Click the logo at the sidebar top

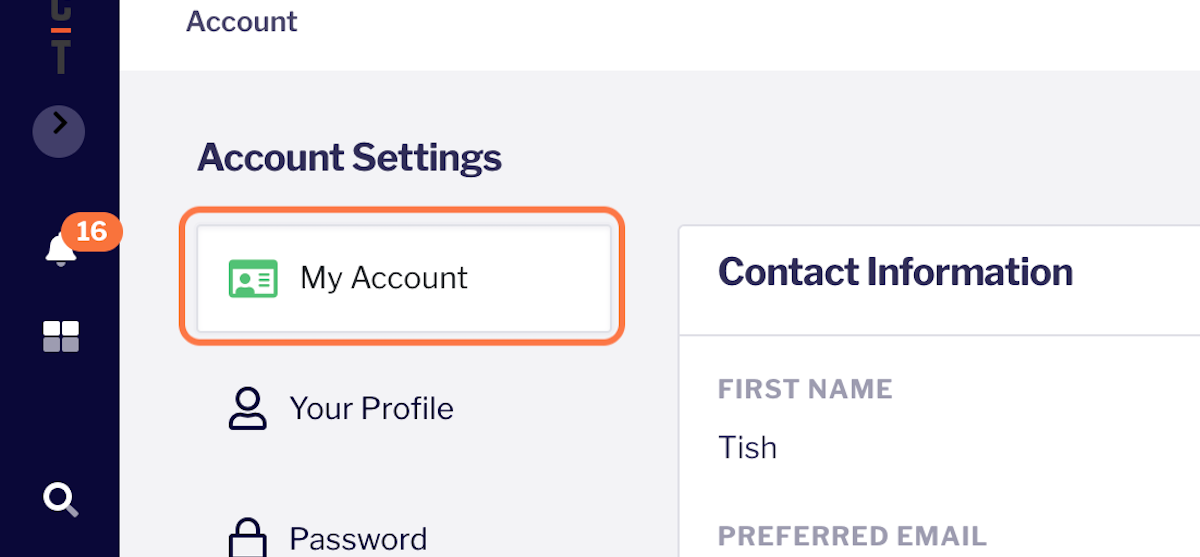60,40
